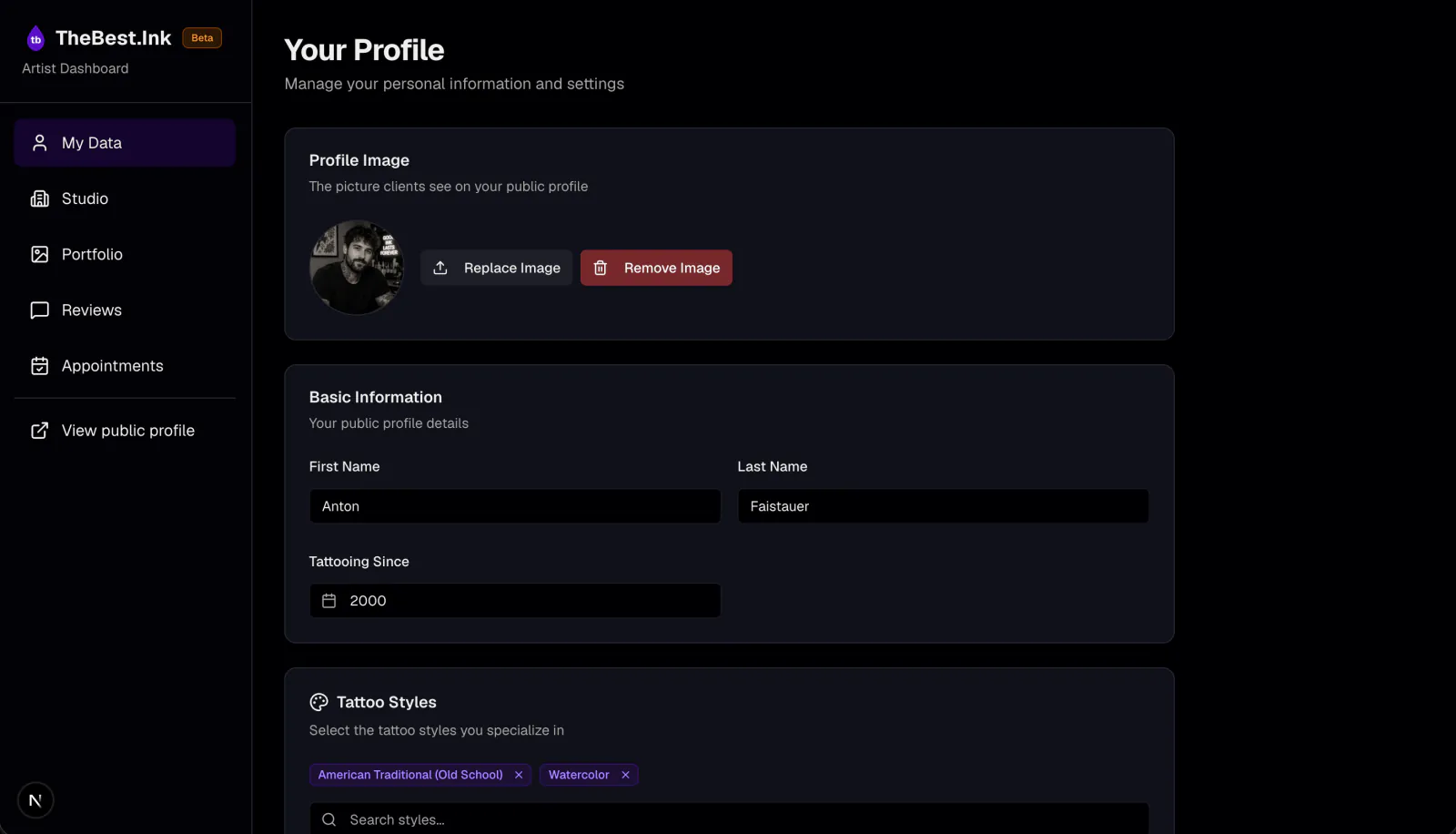Focus the Last Name field containing Faistauer
Image resolution: width=1456 pixels, height=834 pixels.
(x=943, y=506)
